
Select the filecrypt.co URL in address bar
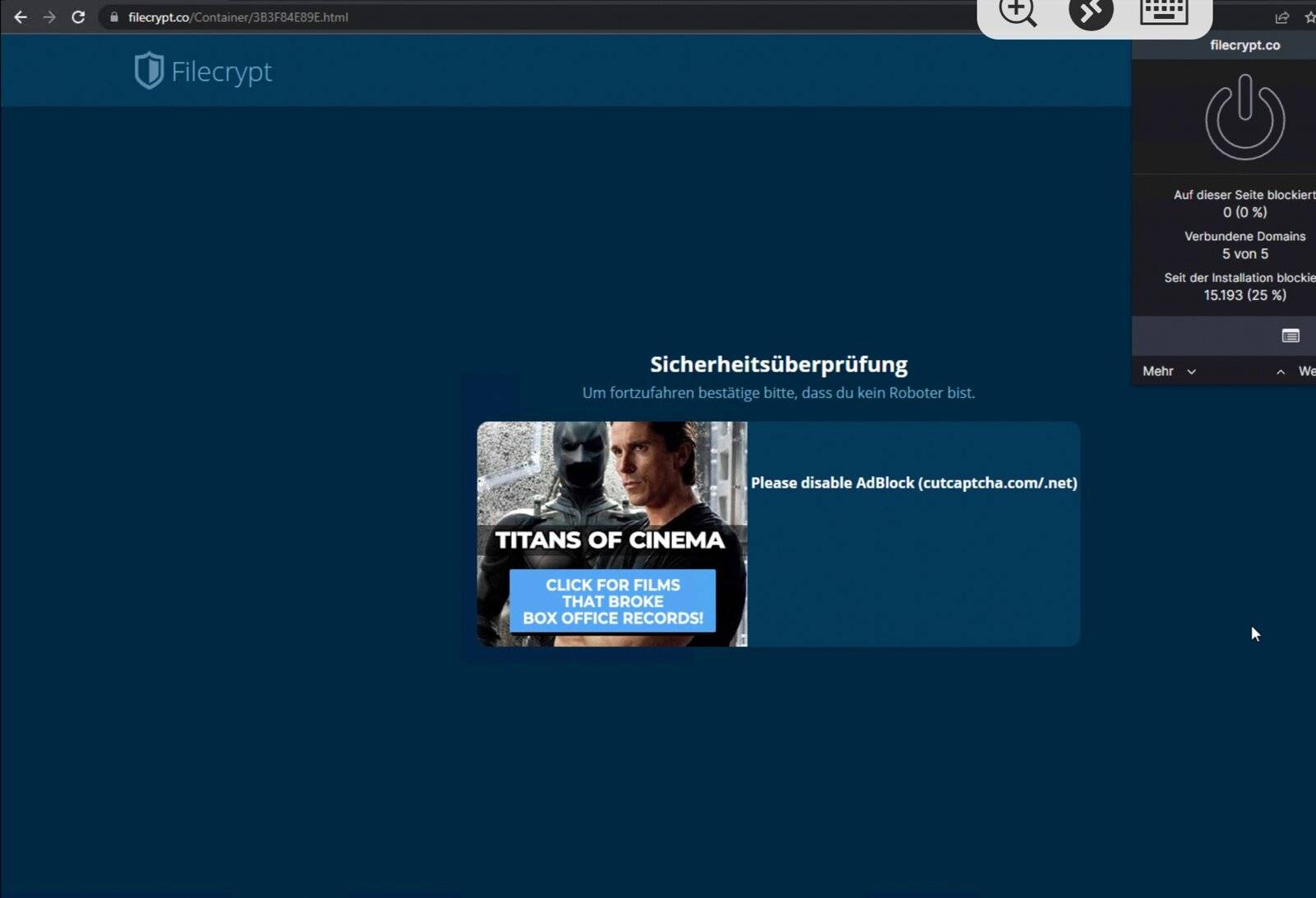pos(238,17)
